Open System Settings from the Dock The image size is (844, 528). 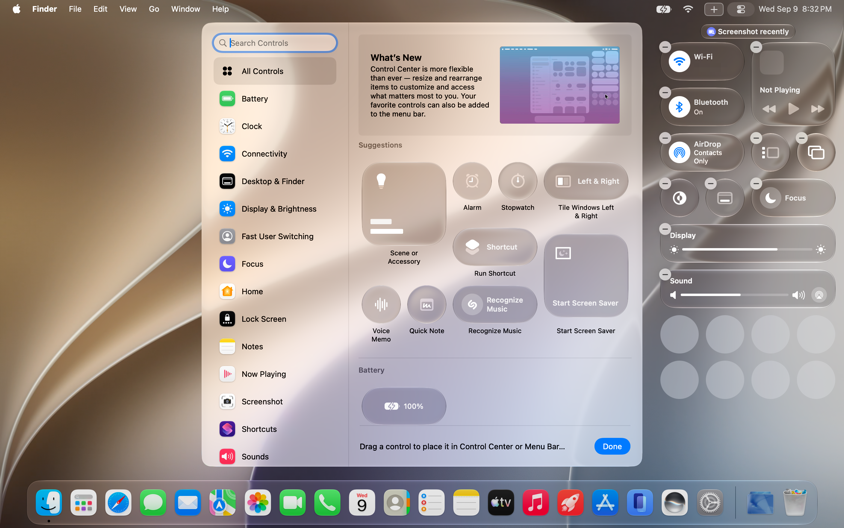point(709,503)
